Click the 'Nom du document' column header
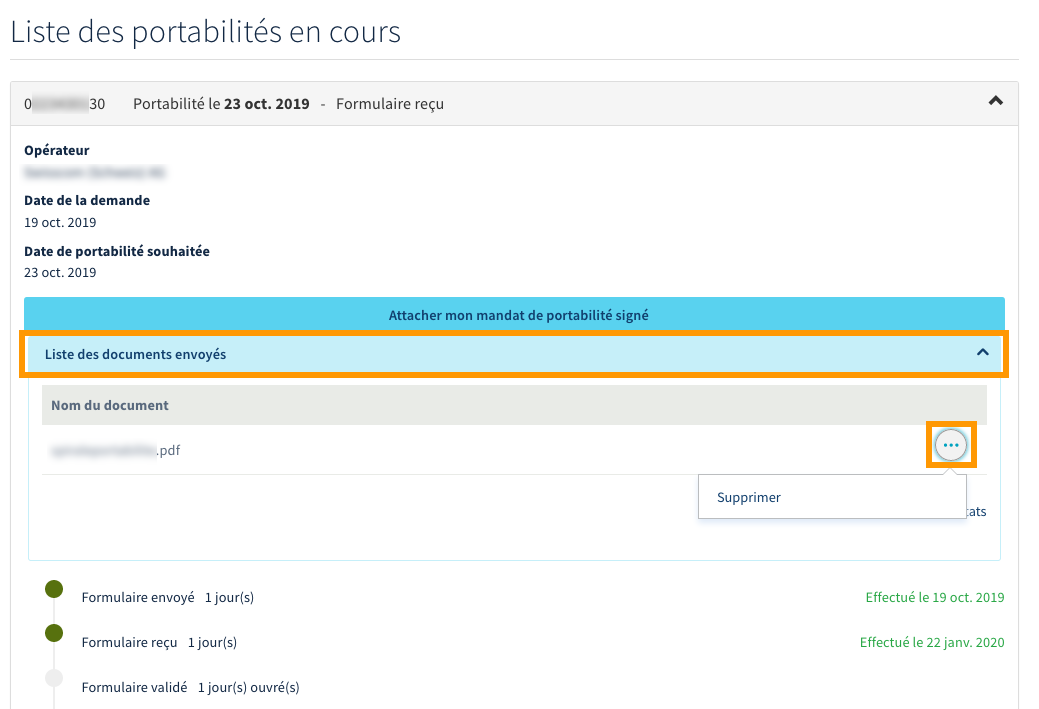1039x709 pixels. click(110, 405)
